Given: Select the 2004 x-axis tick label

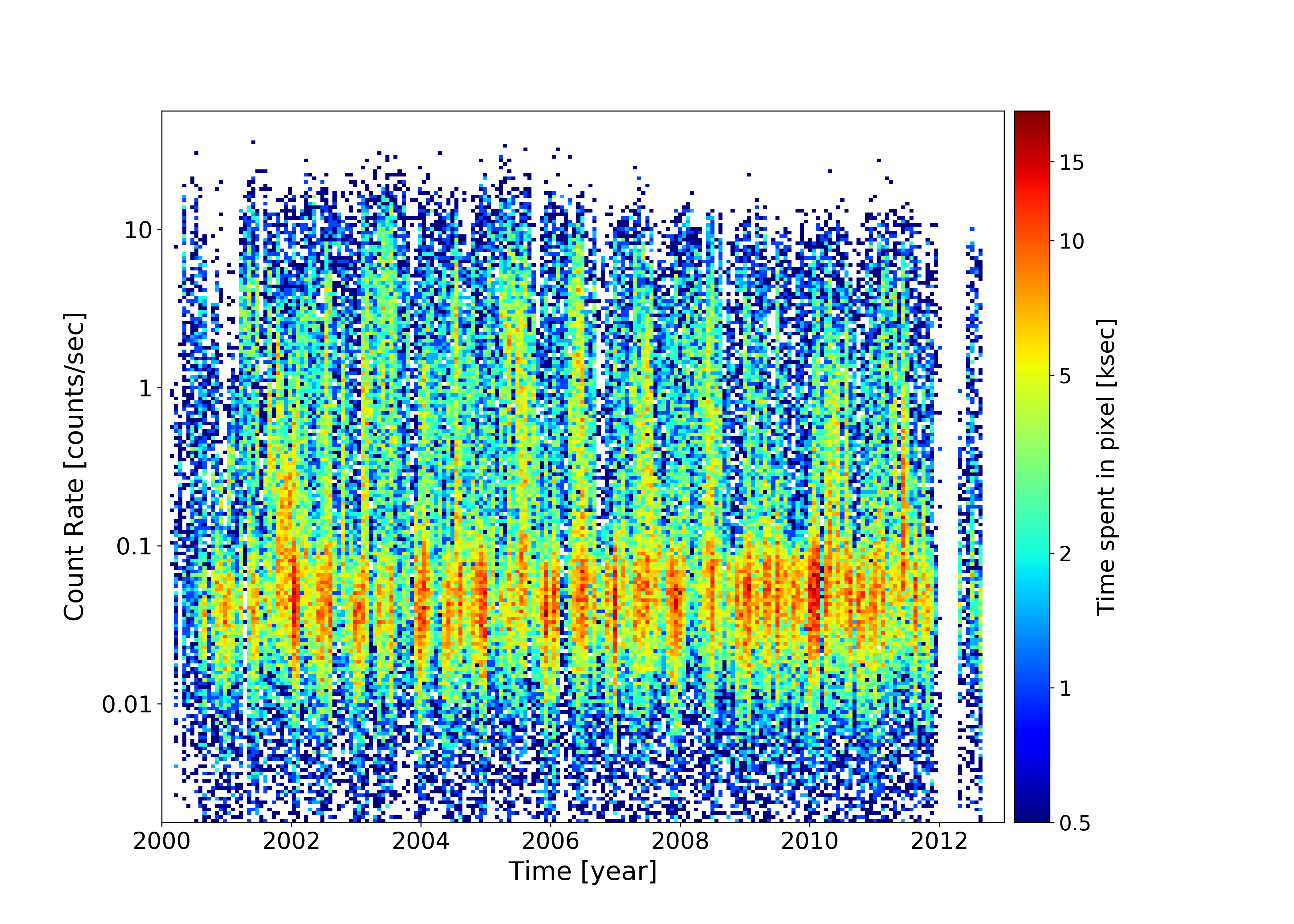Looking at the screenshot, I should coord(421,840).
